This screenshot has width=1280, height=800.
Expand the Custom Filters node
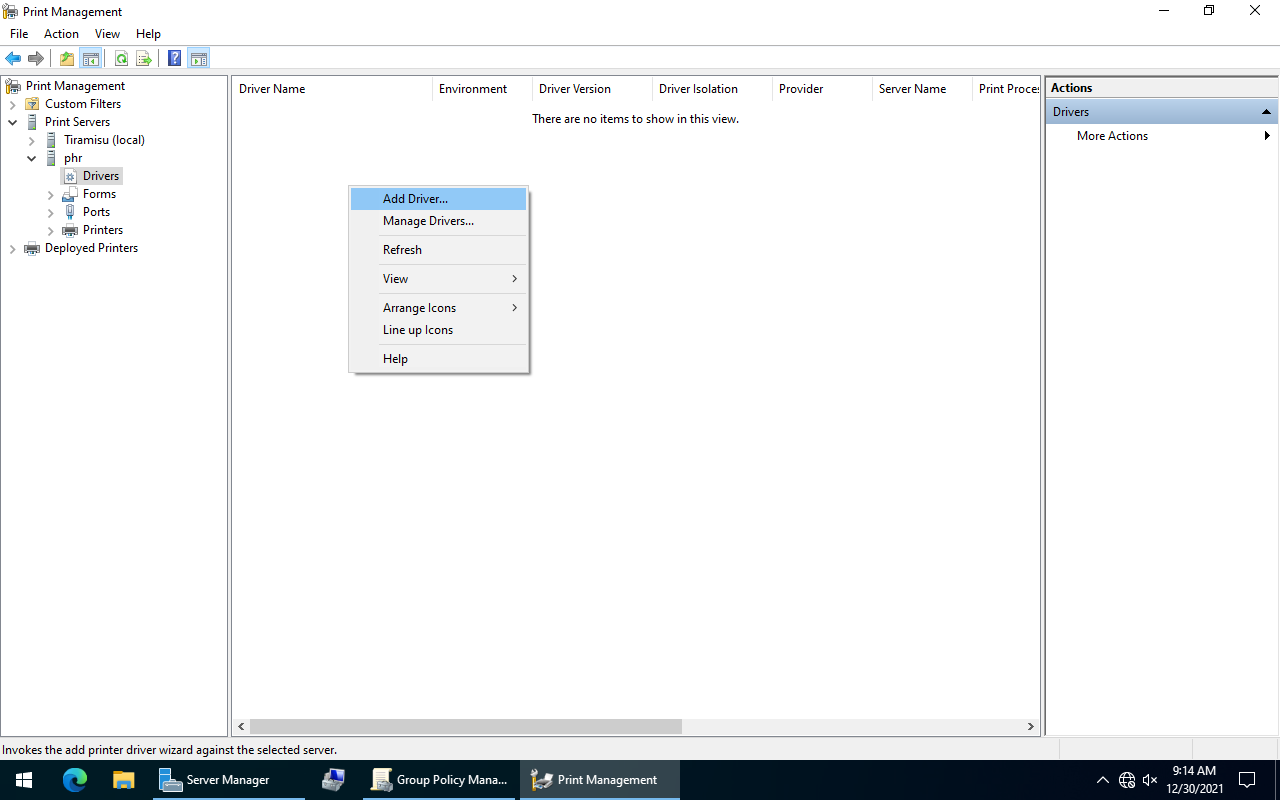[x=13, y=103]
